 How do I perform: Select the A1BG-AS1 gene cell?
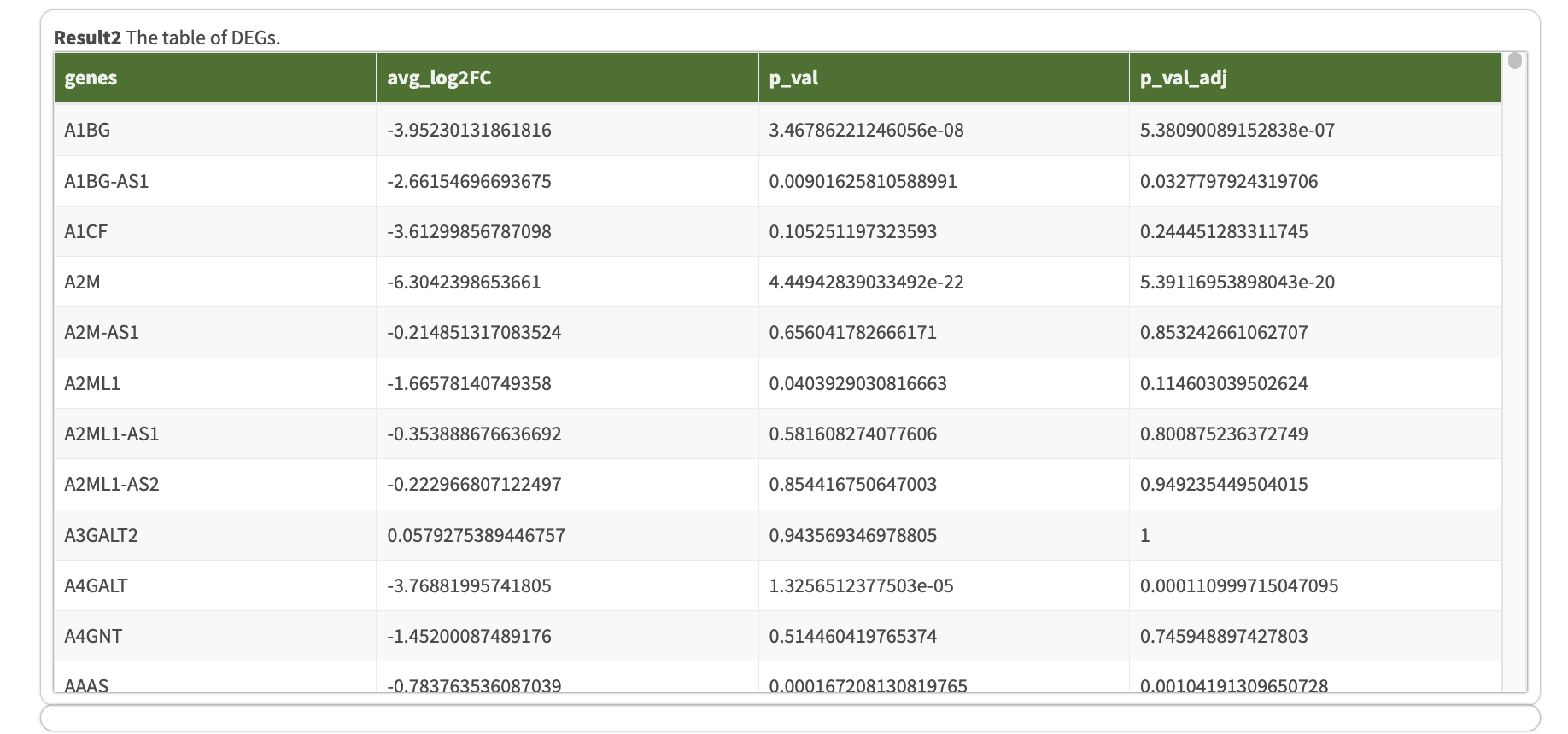107,181
